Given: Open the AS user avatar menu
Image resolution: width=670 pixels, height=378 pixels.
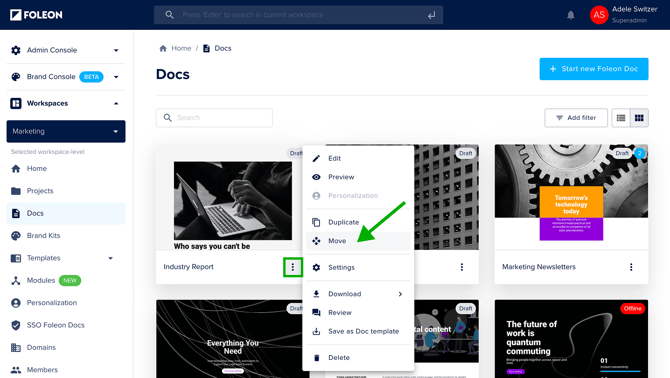Looking at the screenshot, I should coord(599,15).
